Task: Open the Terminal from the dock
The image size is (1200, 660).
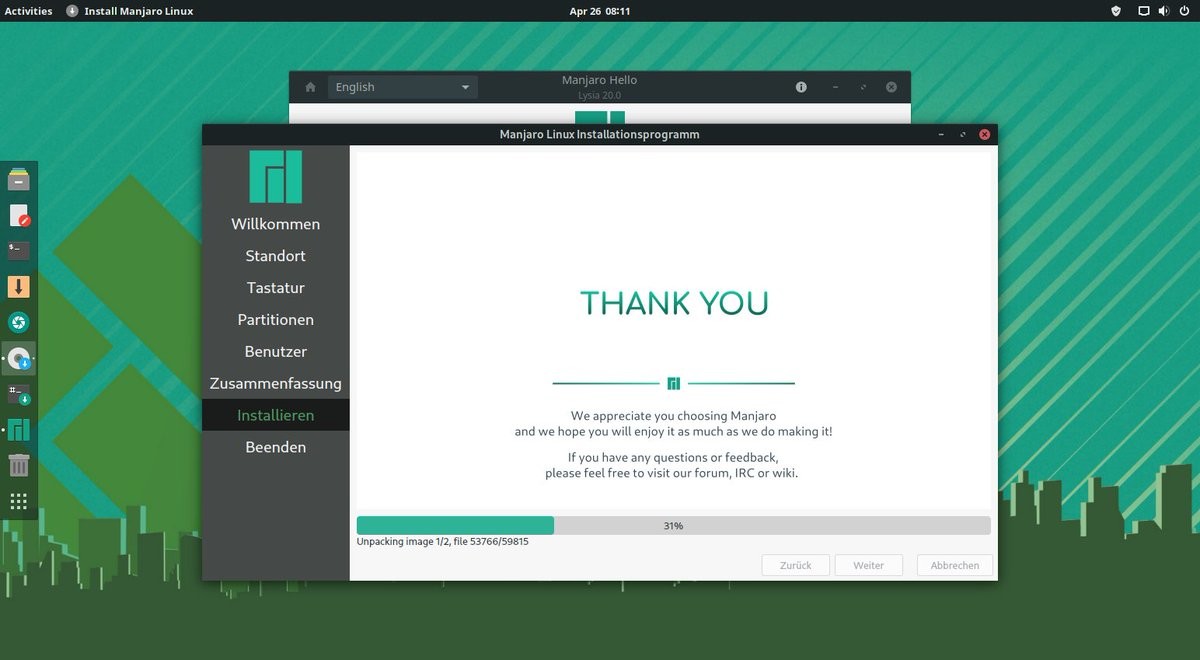Action: pyautogui.click(x=18, y=251)
